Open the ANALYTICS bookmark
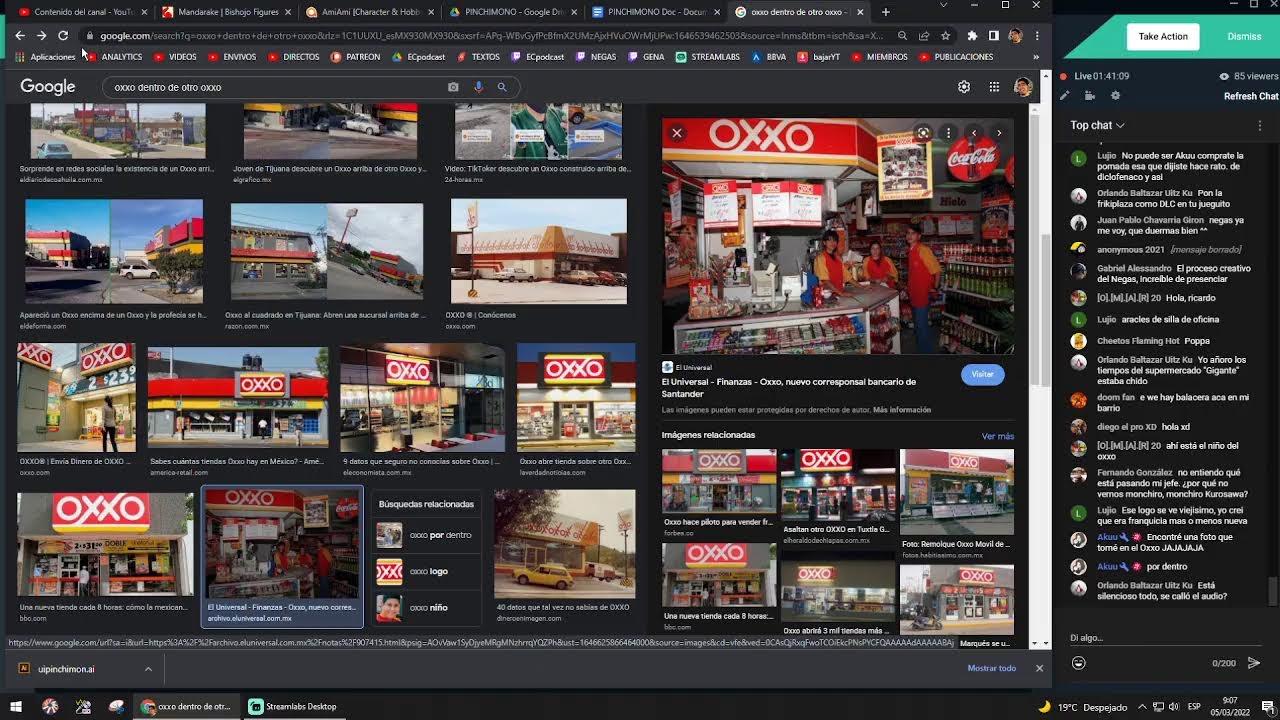 [115, 57]
